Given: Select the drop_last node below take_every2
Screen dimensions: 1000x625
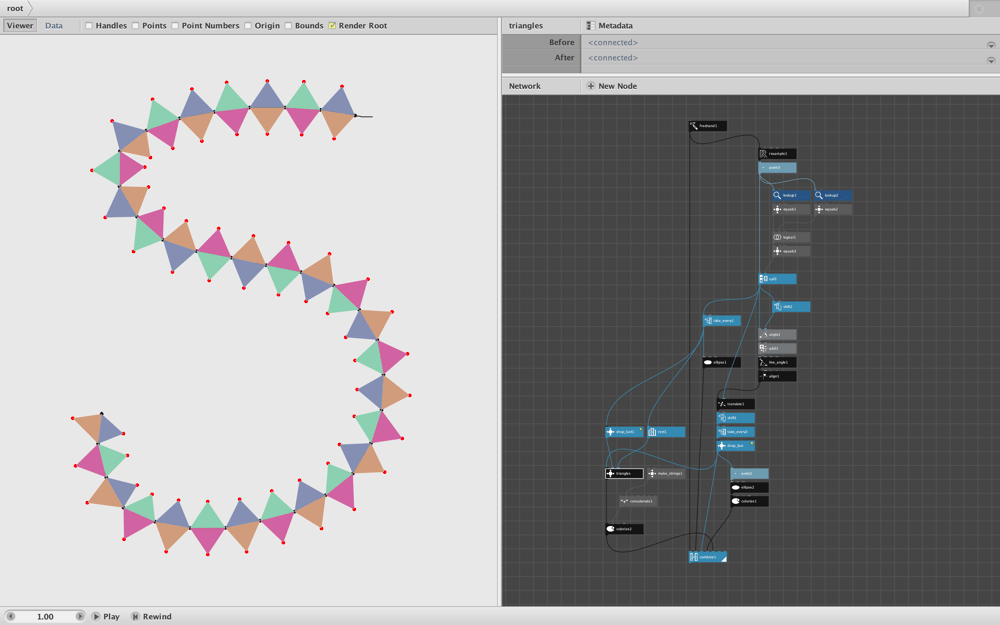Looking at the screenshot, I should pos(736,446).
